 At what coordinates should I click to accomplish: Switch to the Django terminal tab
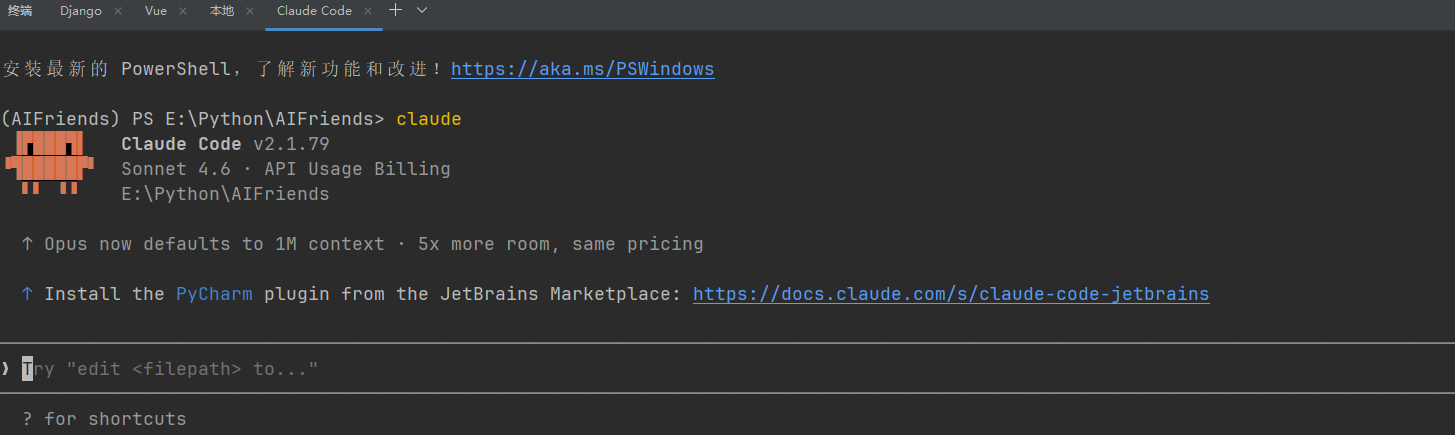click(80, 10)
